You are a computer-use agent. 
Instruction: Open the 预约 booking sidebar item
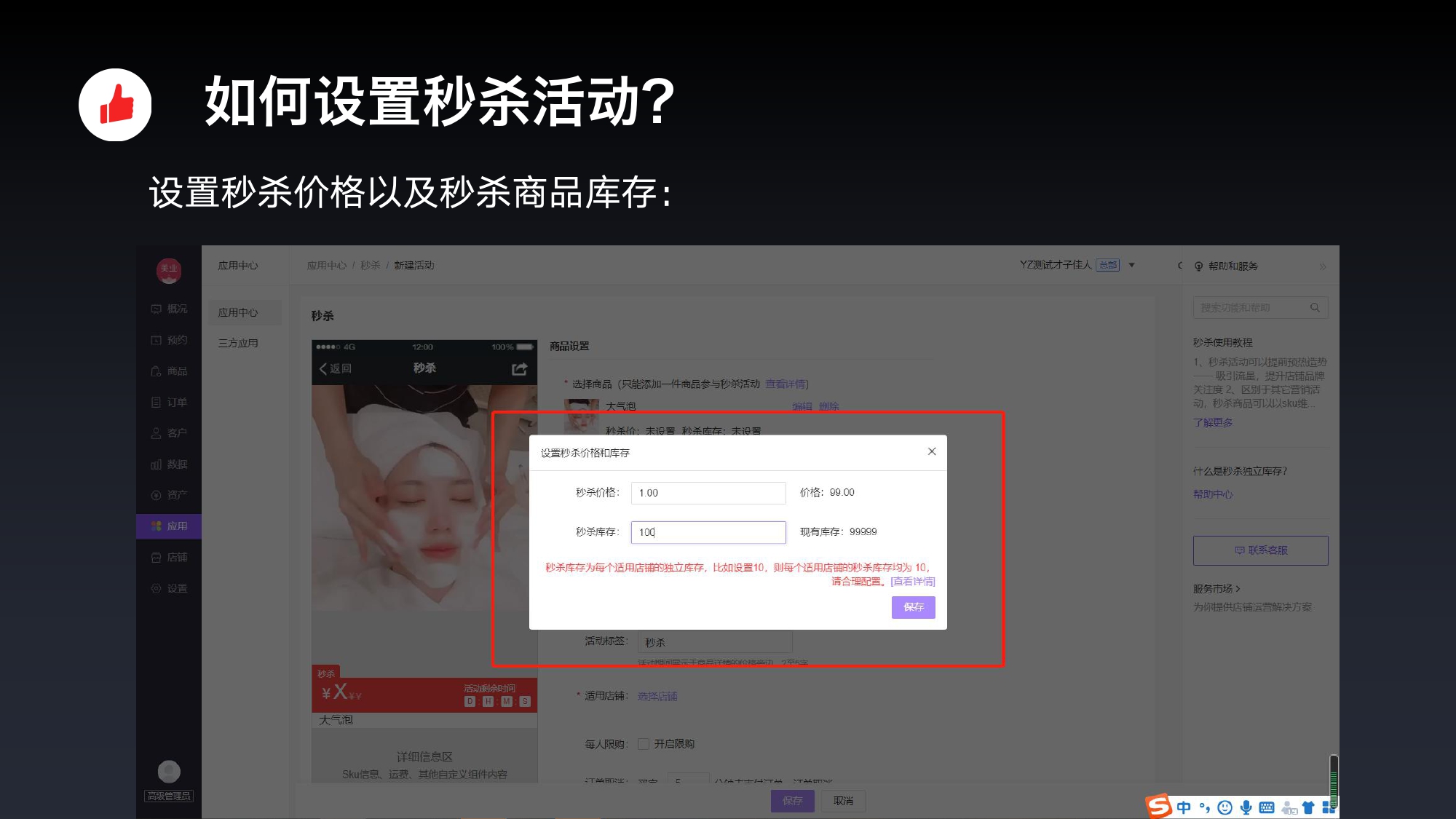169,340
